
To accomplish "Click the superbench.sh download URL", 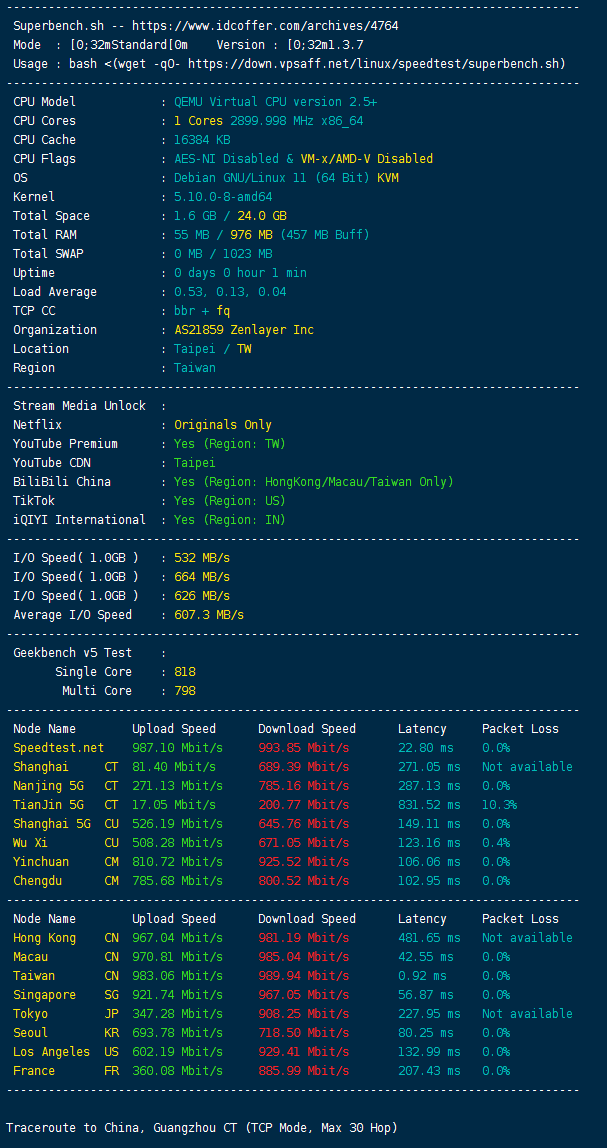I will point(376,64).
